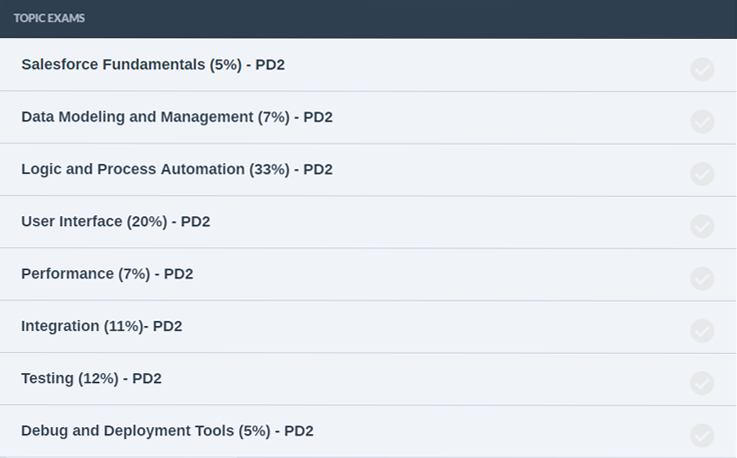
Task: Open Data Modeling and Management (7%) exam
Action: coord(177,117)
